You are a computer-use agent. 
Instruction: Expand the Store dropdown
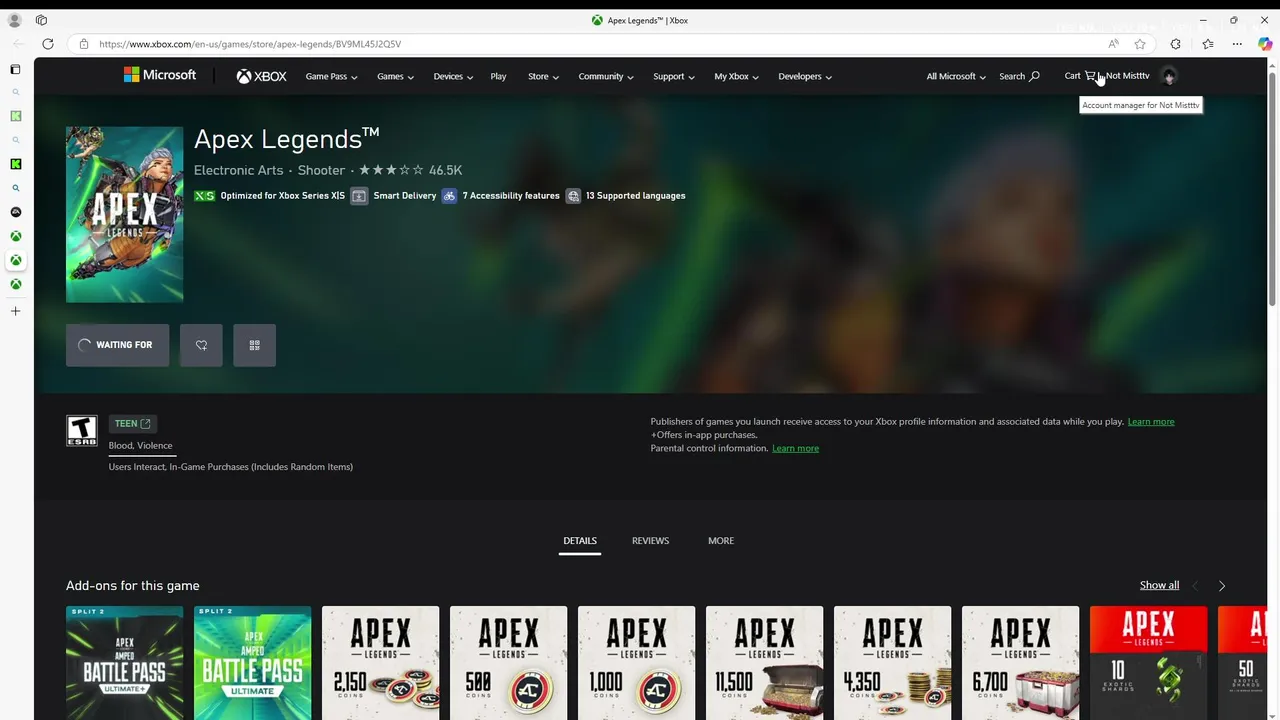point(543,76)
